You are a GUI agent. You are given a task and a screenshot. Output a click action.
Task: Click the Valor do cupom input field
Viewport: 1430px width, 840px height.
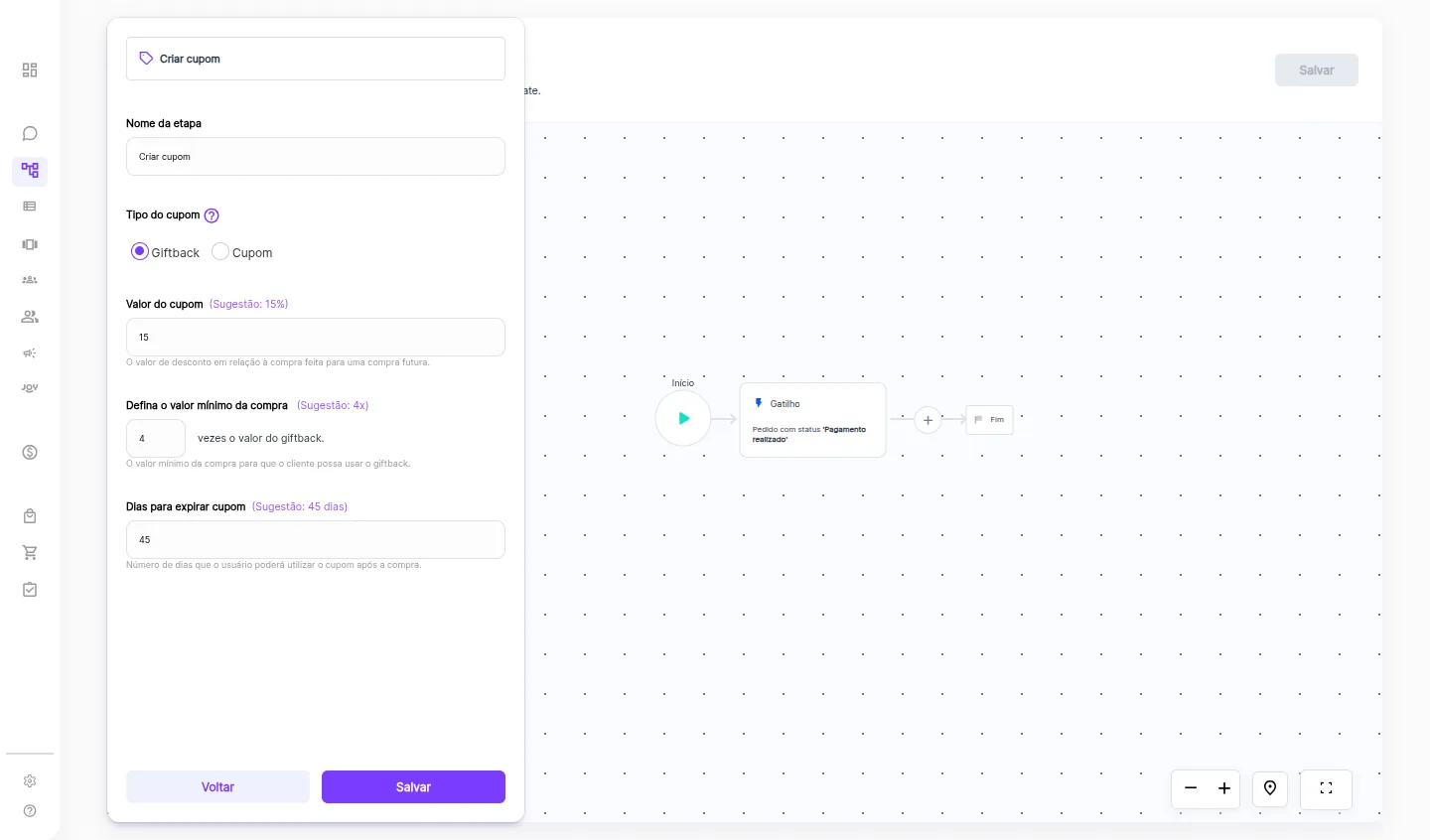pyautogui.click(x=316, y=338)
